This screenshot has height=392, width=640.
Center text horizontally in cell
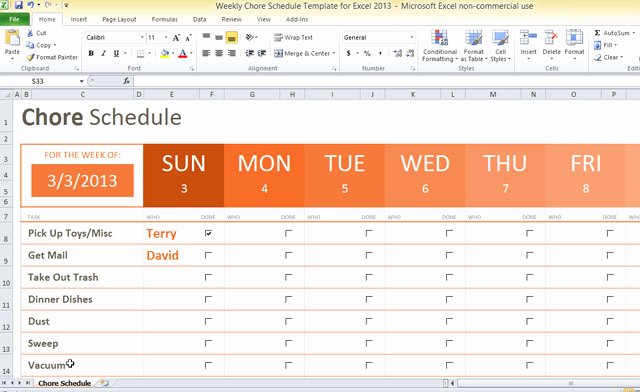point(219,53)
